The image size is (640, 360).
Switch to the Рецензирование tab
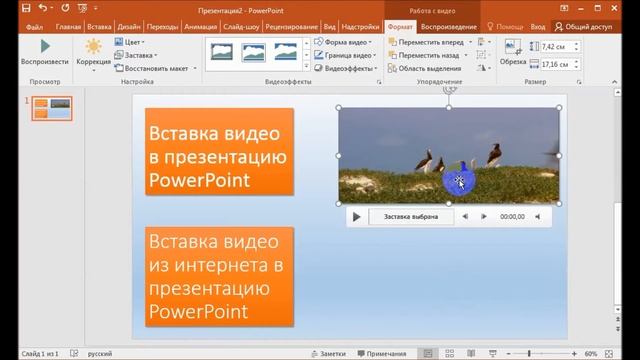pyautogui.click(x=291, y=27)
